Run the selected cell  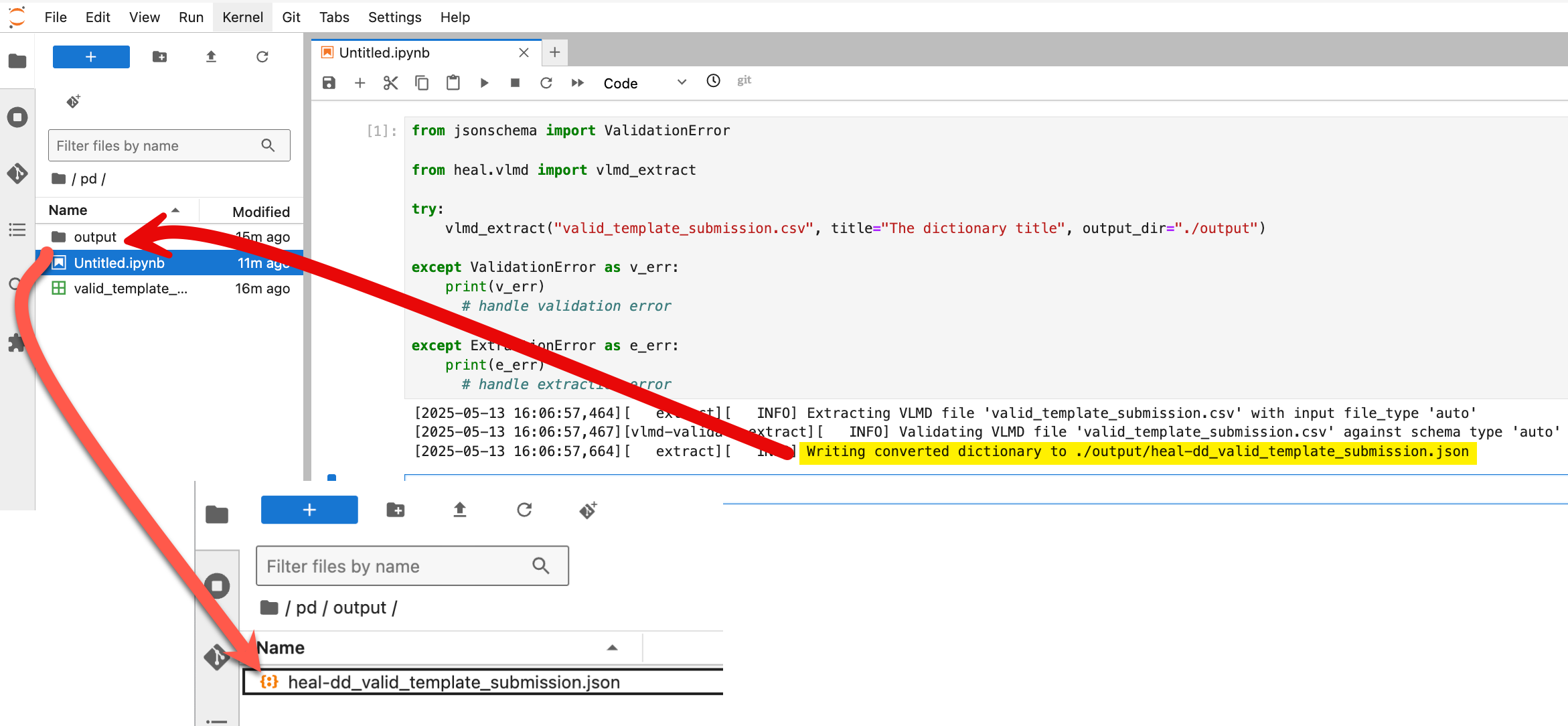484,83
